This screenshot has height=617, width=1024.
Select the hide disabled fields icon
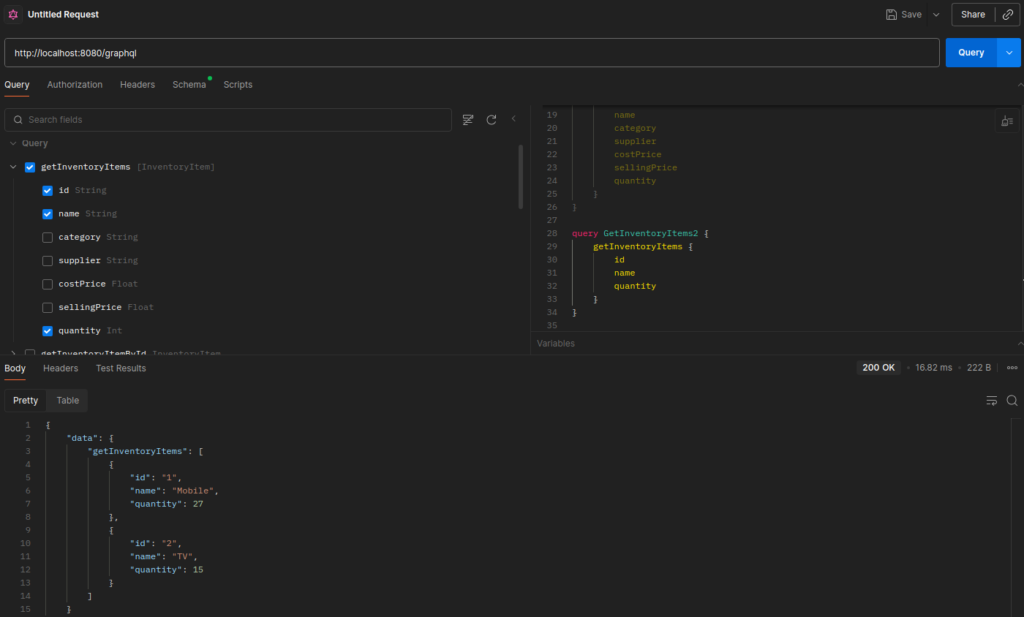coord(467,119)
